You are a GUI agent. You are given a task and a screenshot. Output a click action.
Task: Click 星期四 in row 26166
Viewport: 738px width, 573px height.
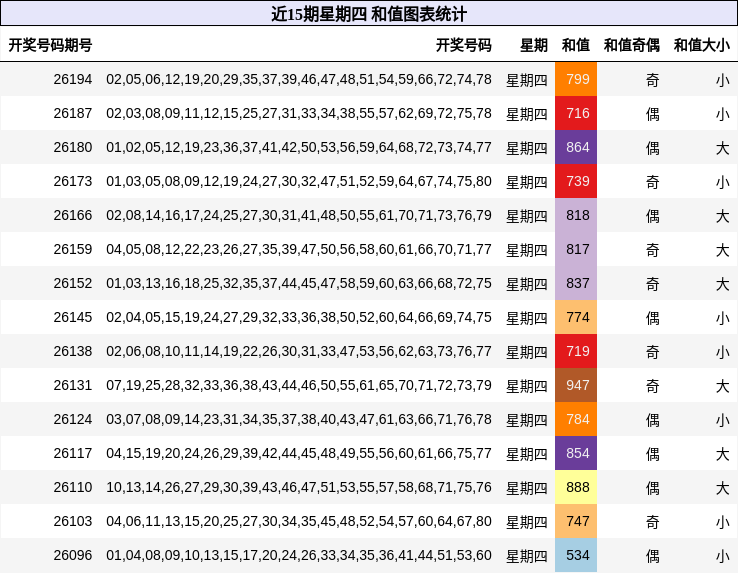click(527, 216)
